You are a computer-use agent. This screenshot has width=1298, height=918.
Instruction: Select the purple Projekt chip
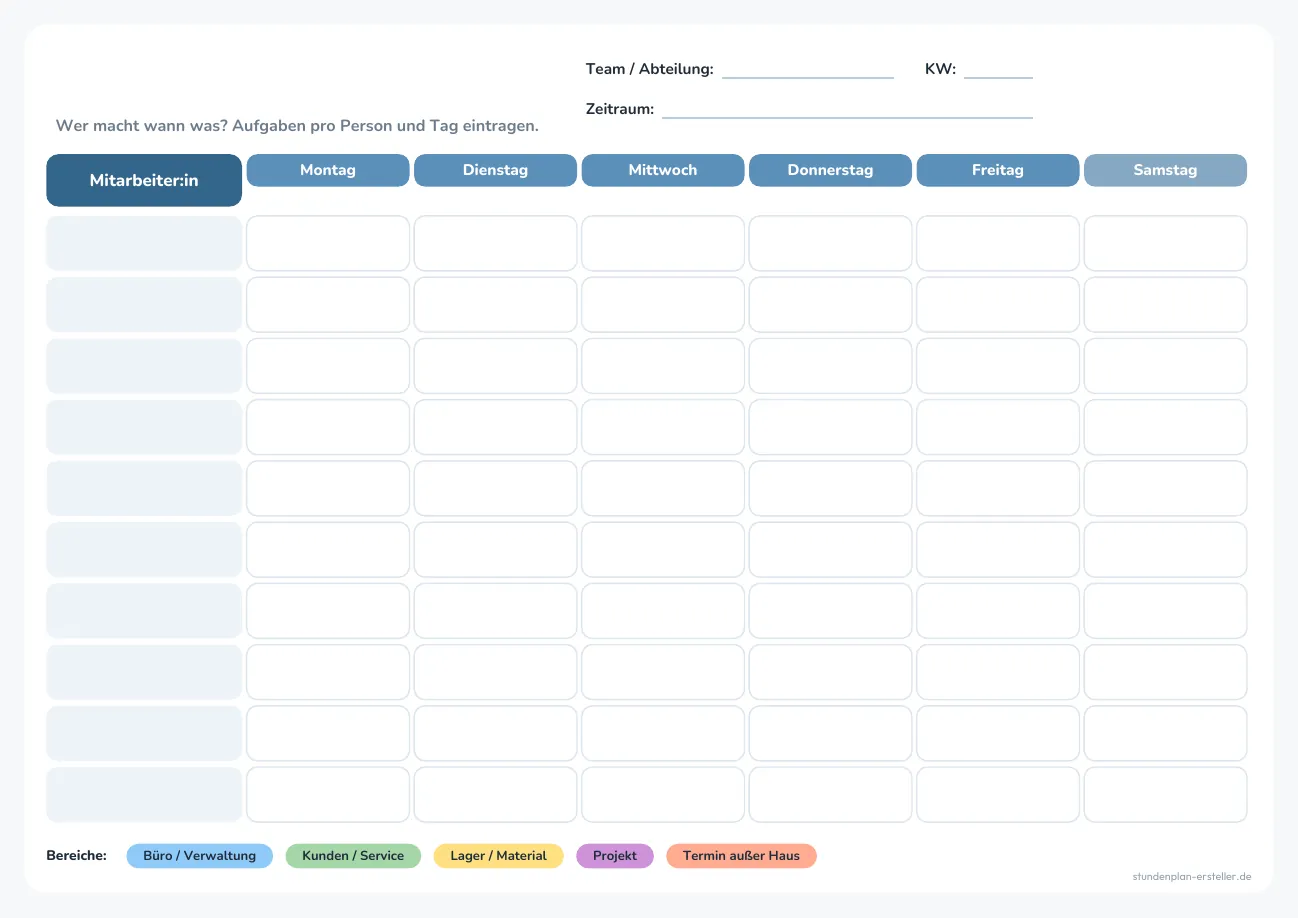615,856
